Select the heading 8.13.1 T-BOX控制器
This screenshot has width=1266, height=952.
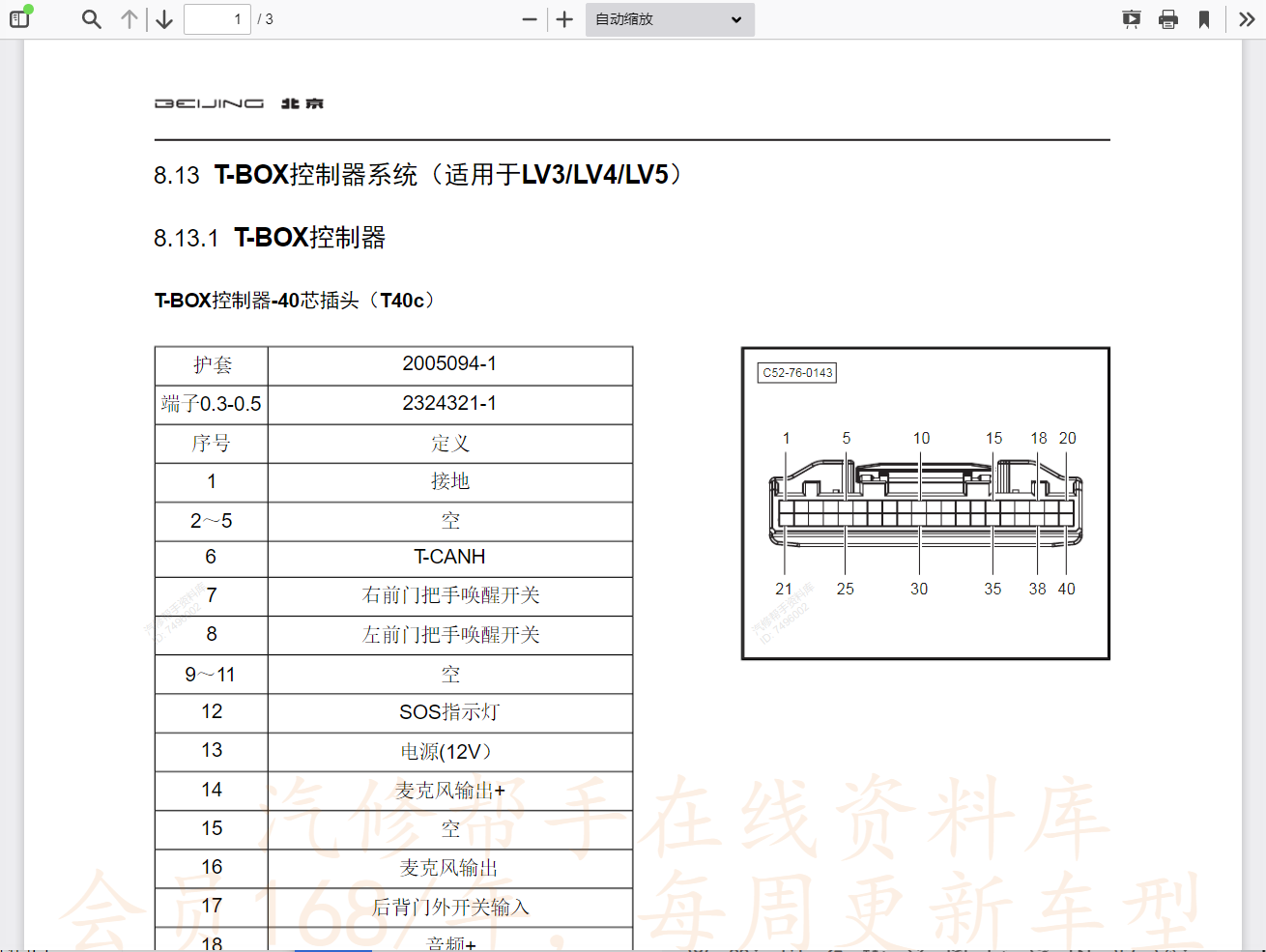[269, 237]
